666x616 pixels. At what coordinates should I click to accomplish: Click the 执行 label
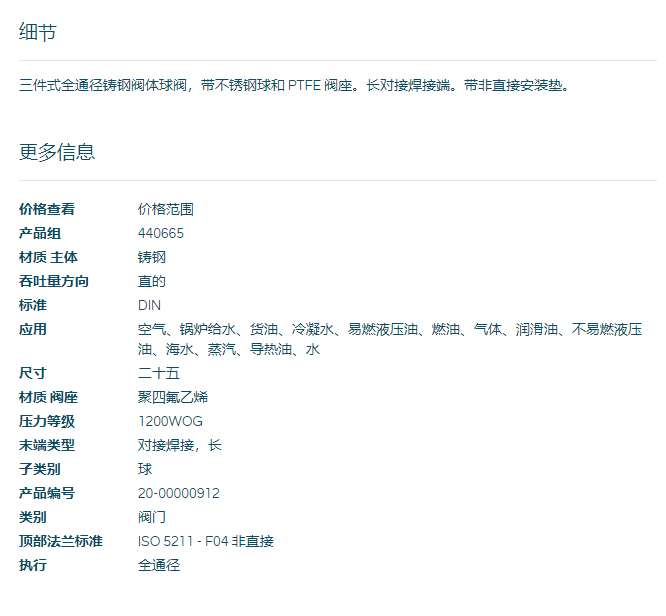click(x=33, y=565)
